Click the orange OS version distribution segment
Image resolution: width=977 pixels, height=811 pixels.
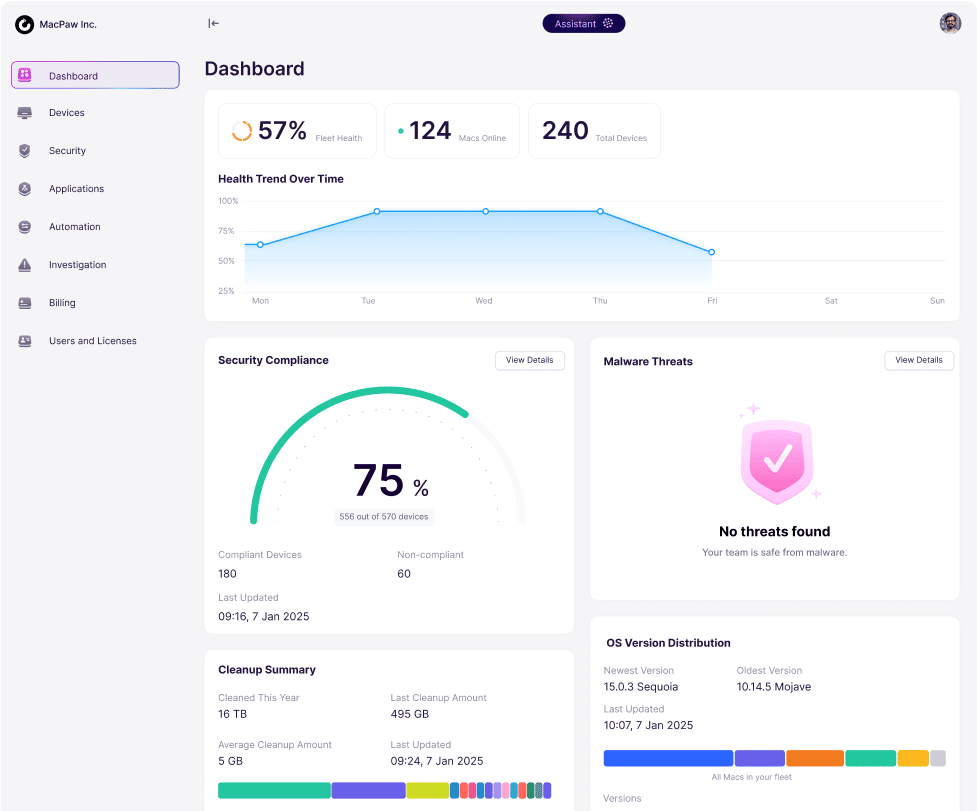814,758
